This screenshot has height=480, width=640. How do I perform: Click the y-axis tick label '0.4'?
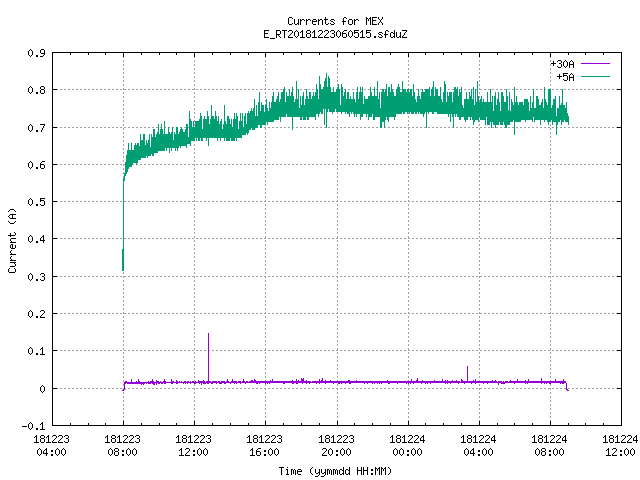click(x=36, y=239)
